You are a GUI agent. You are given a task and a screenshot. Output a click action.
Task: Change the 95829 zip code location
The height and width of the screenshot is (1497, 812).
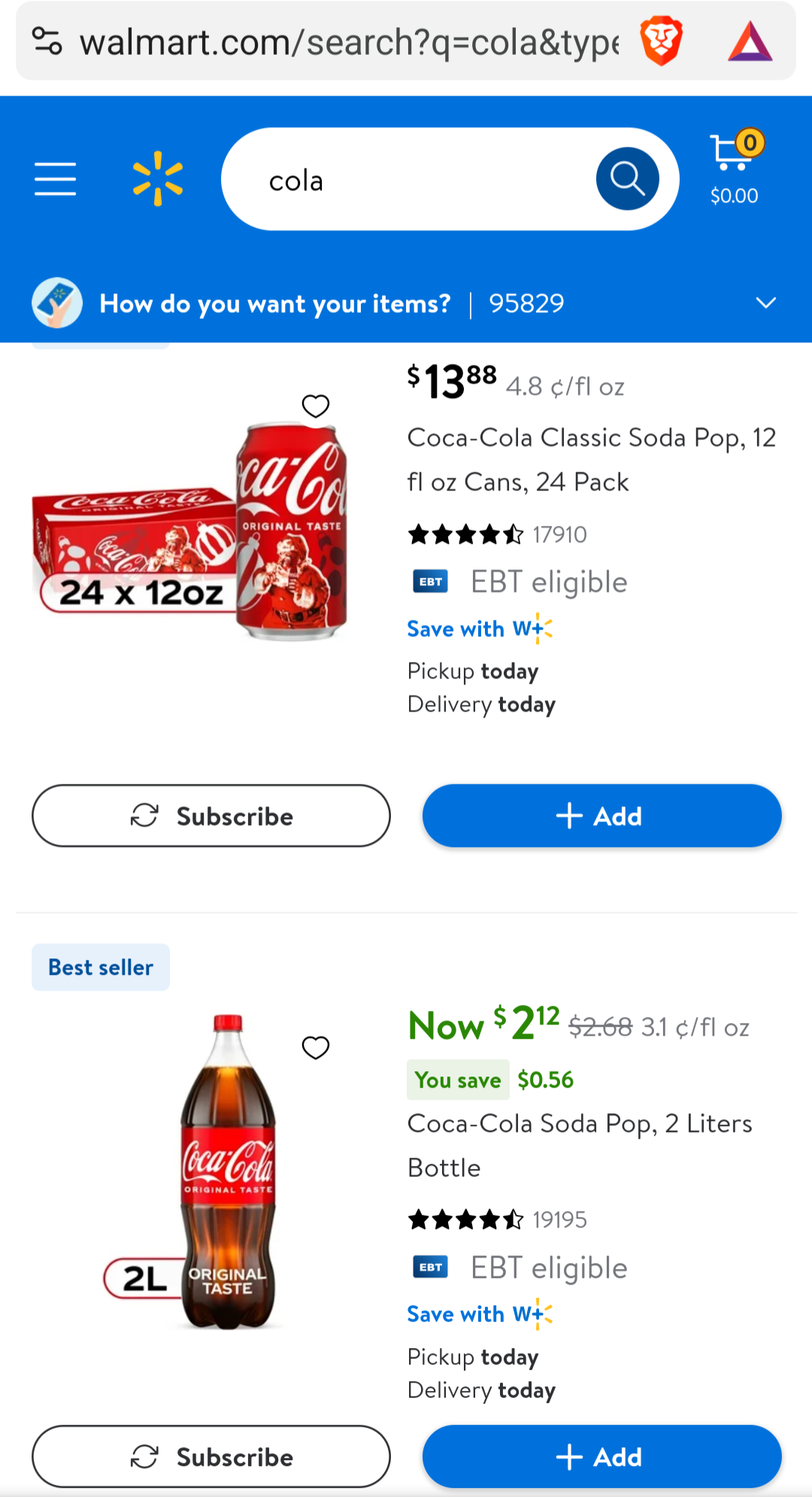[526, 304]
